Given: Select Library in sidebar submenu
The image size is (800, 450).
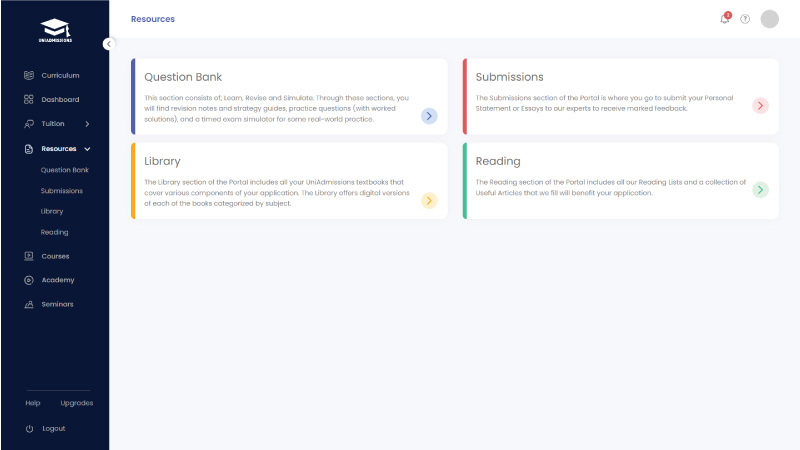Looking at the screenshot, I should point(51,211).
